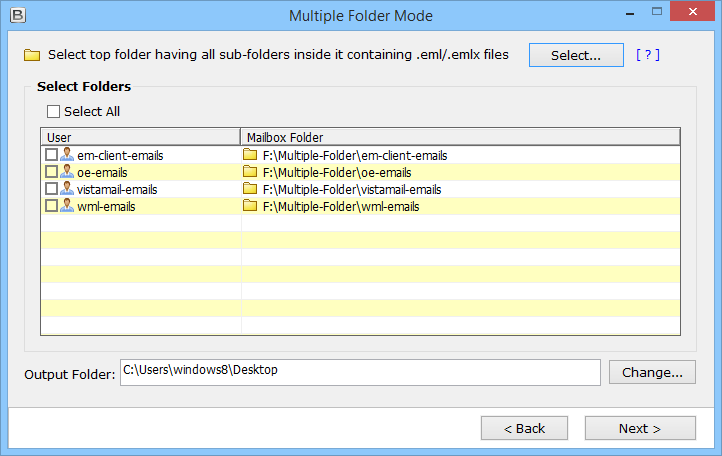This screenshot has width=722, height=456.
Task: Click the folder icon beside top-folder instruction
Action: (x=32, y=55)
